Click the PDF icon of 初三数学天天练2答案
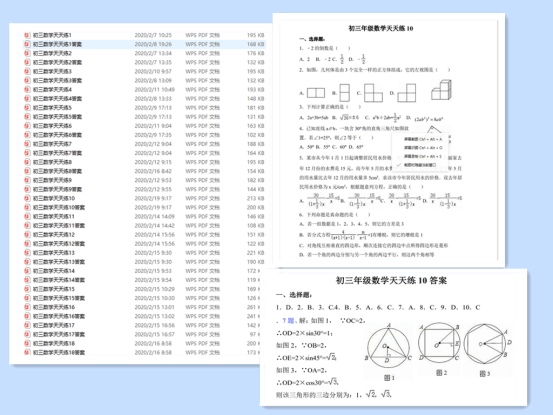This screenshot has height=415, width=553. [27, 62]
